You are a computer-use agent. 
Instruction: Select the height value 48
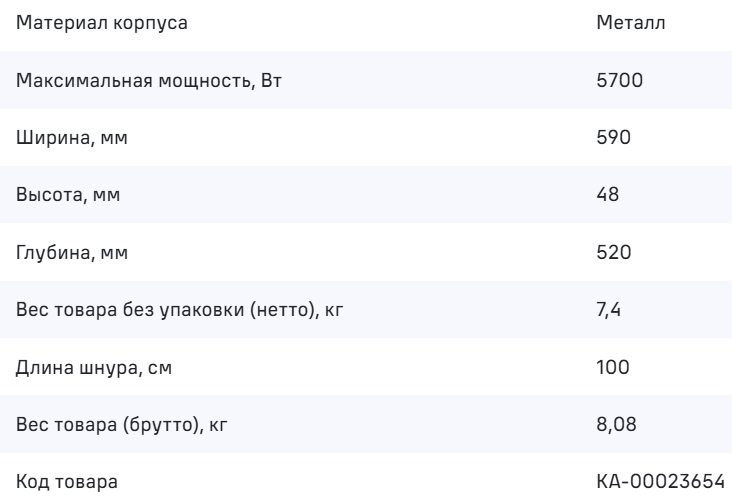(604, 194)
